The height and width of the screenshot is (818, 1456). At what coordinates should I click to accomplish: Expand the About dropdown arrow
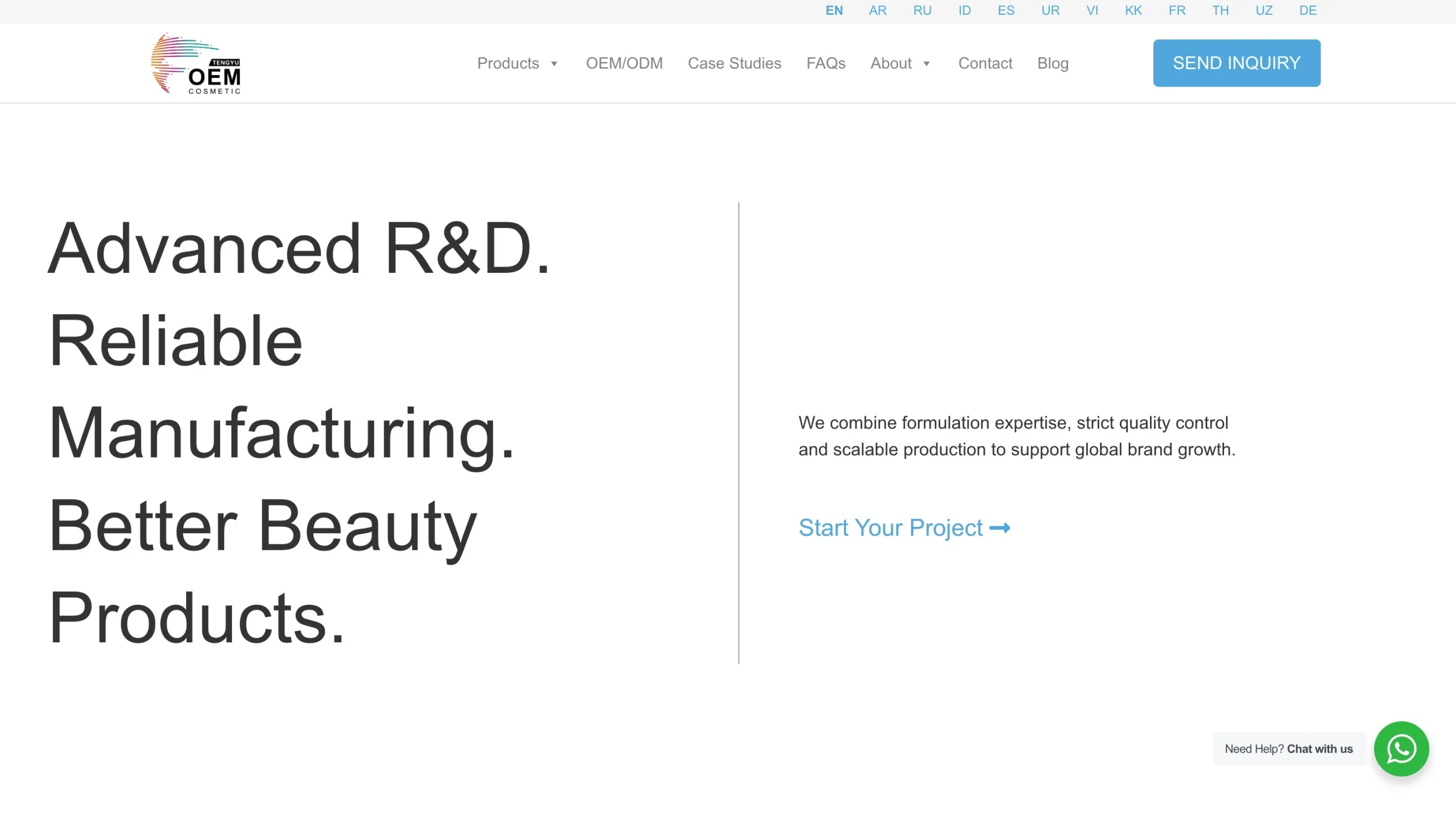click(926, 64)
